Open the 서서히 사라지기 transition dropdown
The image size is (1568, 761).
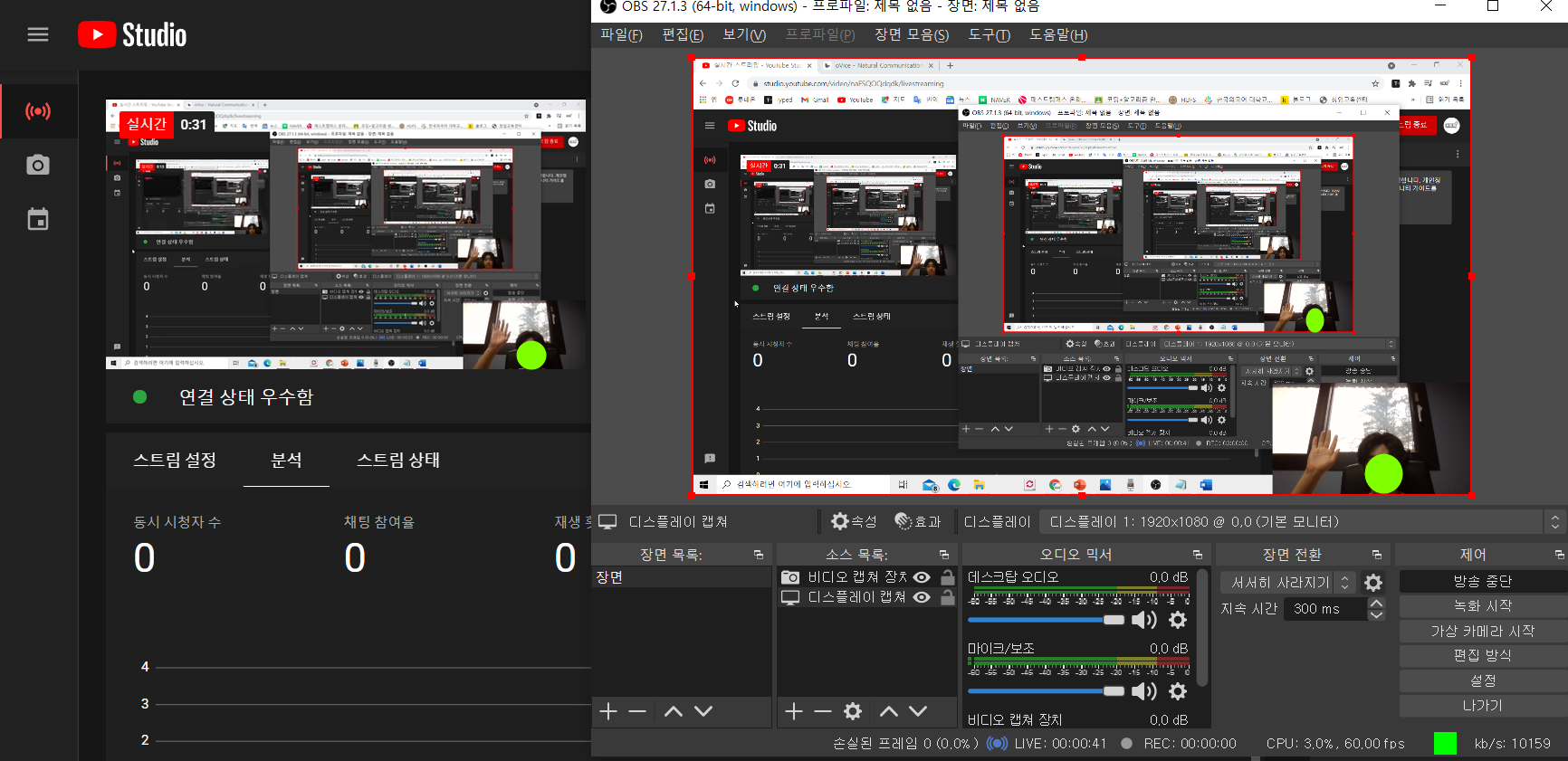point(1288,583)
